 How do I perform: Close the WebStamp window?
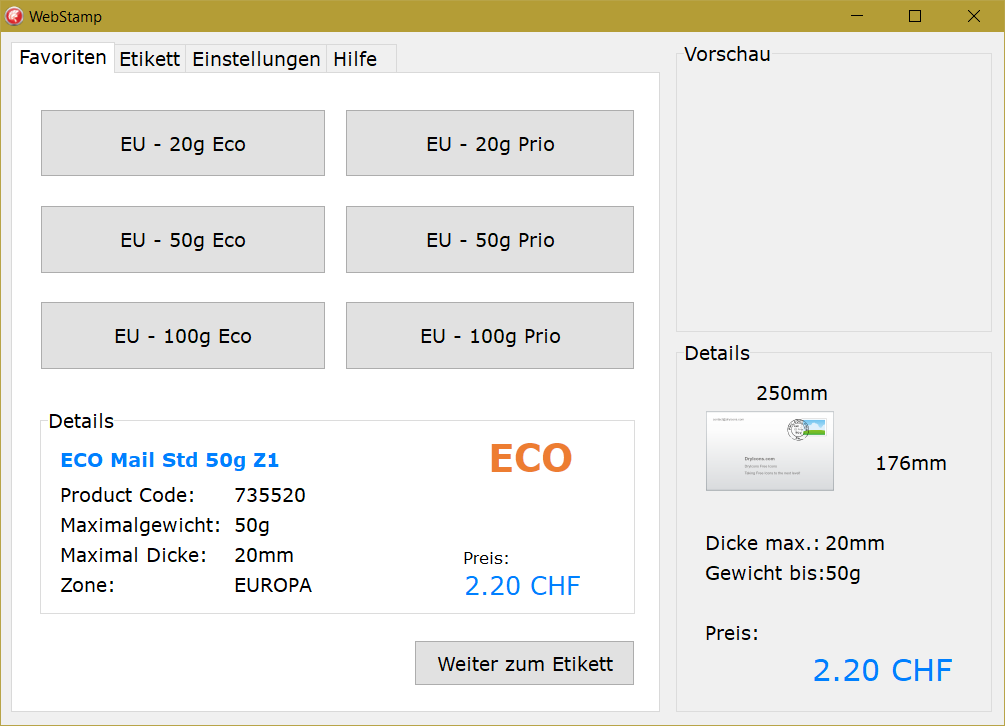tap(973, 16)
